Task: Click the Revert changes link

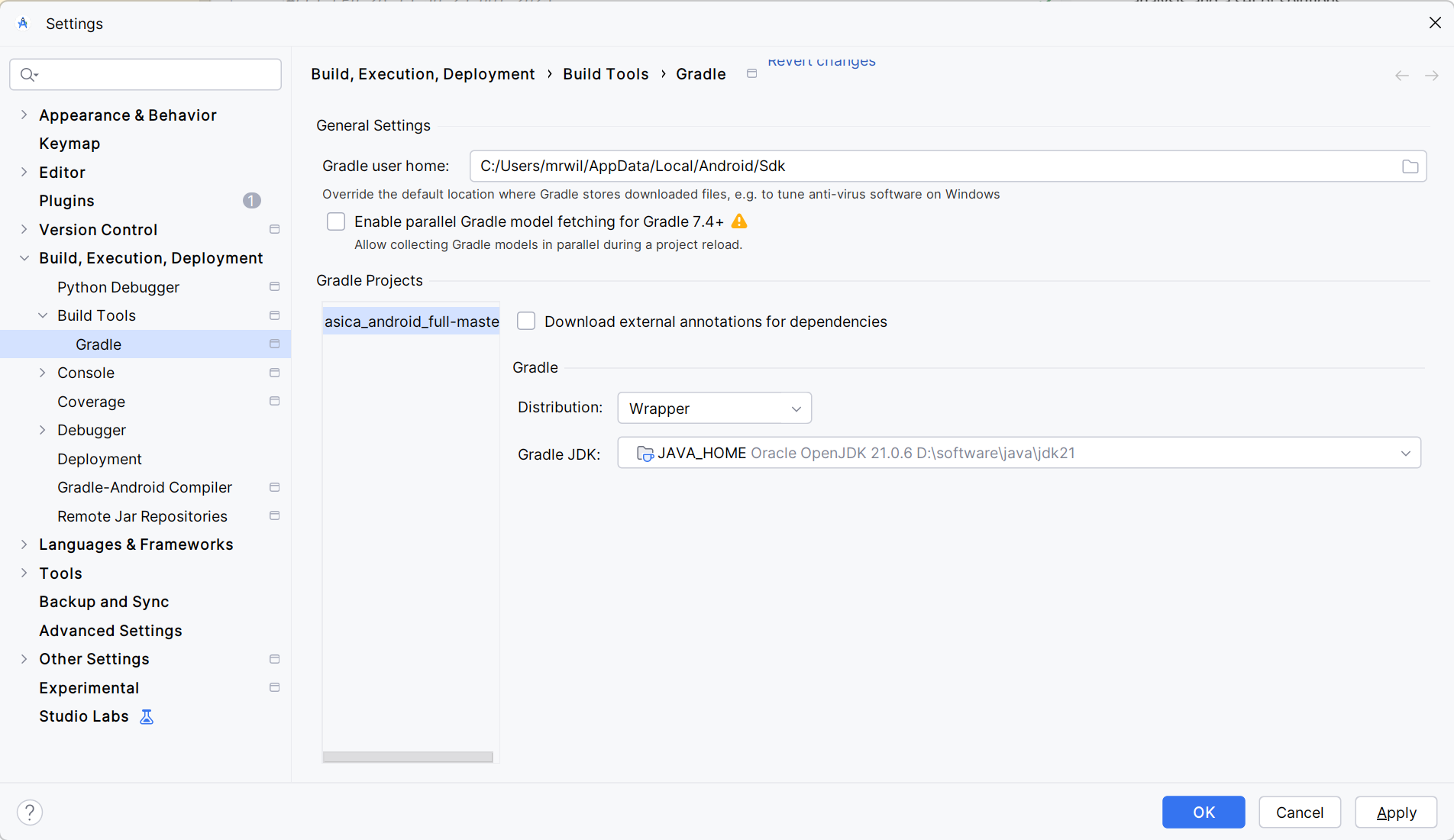Action: [x=822, y=61]
